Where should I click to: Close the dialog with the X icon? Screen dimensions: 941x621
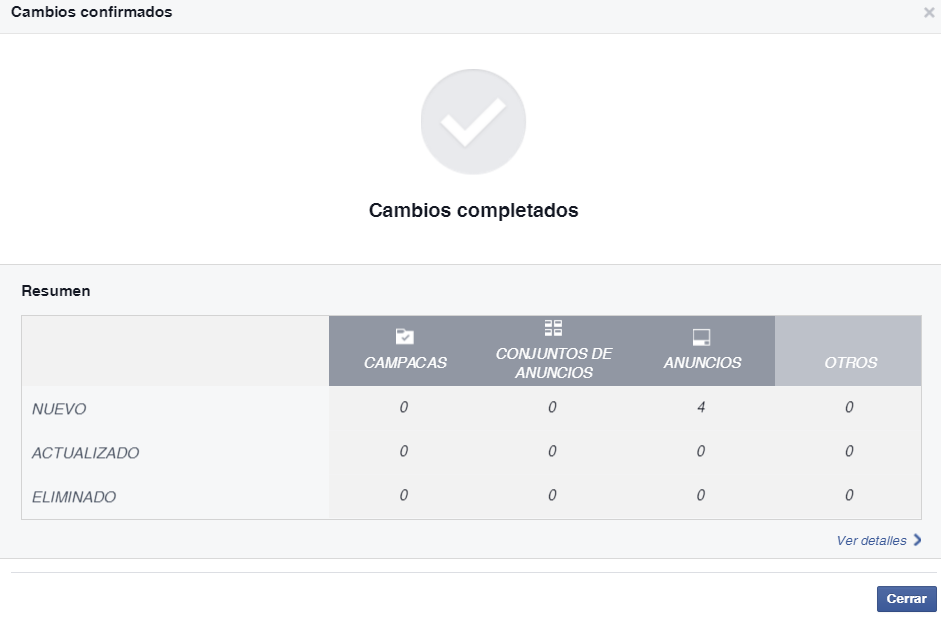point(929,12)
